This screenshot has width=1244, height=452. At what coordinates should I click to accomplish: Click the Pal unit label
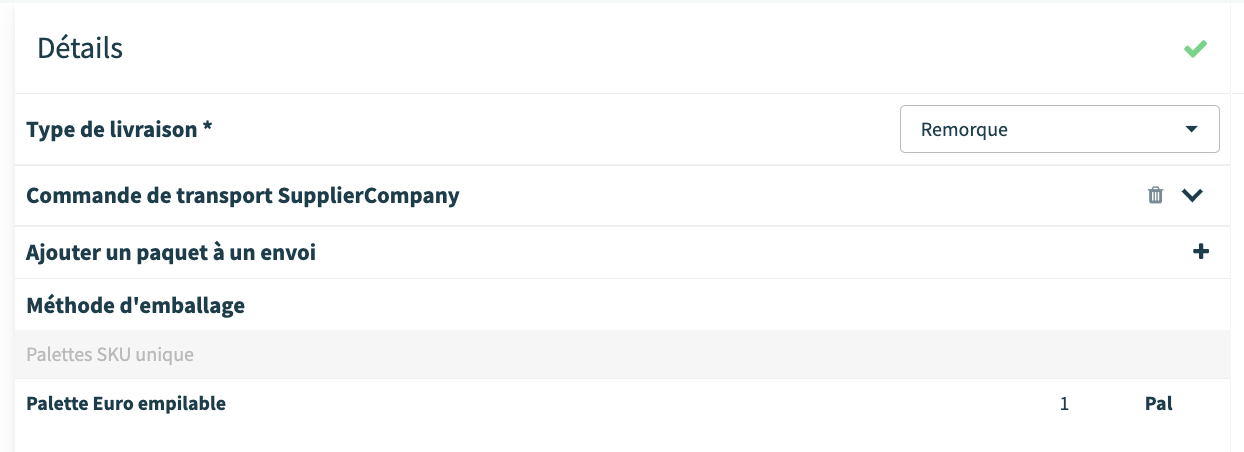point(1158,404)
